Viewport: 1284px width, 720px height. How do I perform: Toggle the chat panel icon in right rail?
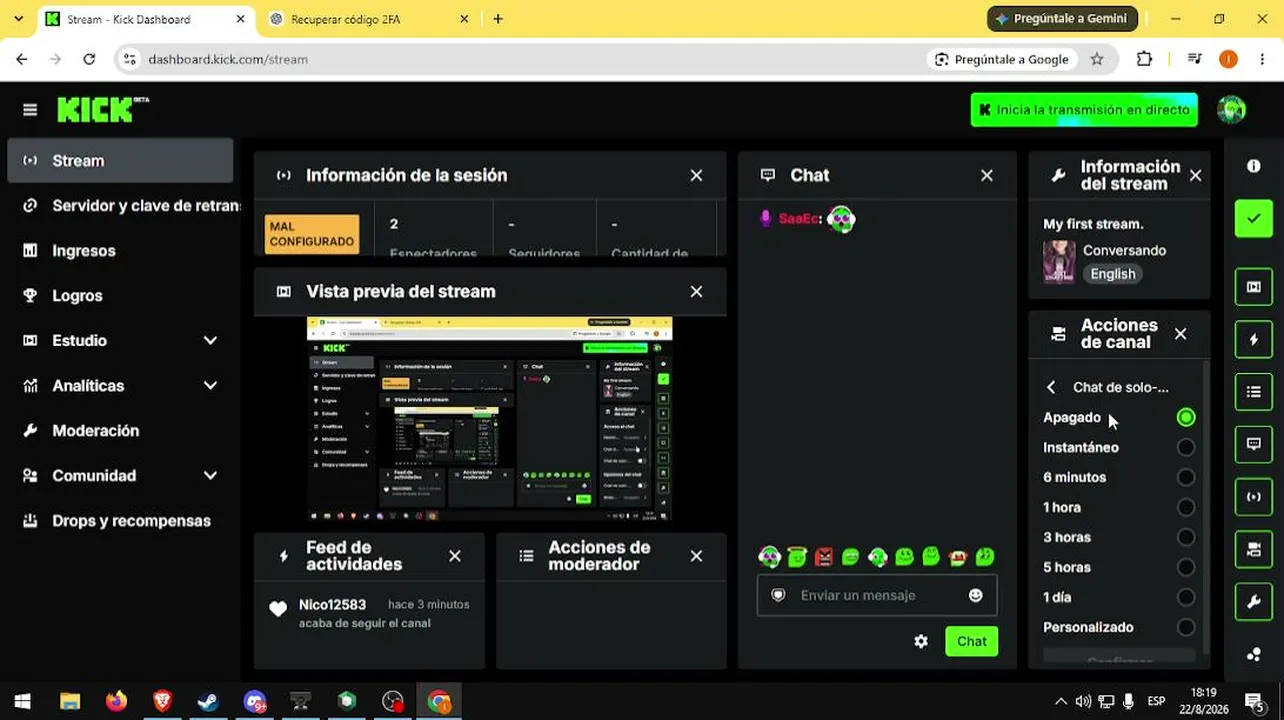1254,444
